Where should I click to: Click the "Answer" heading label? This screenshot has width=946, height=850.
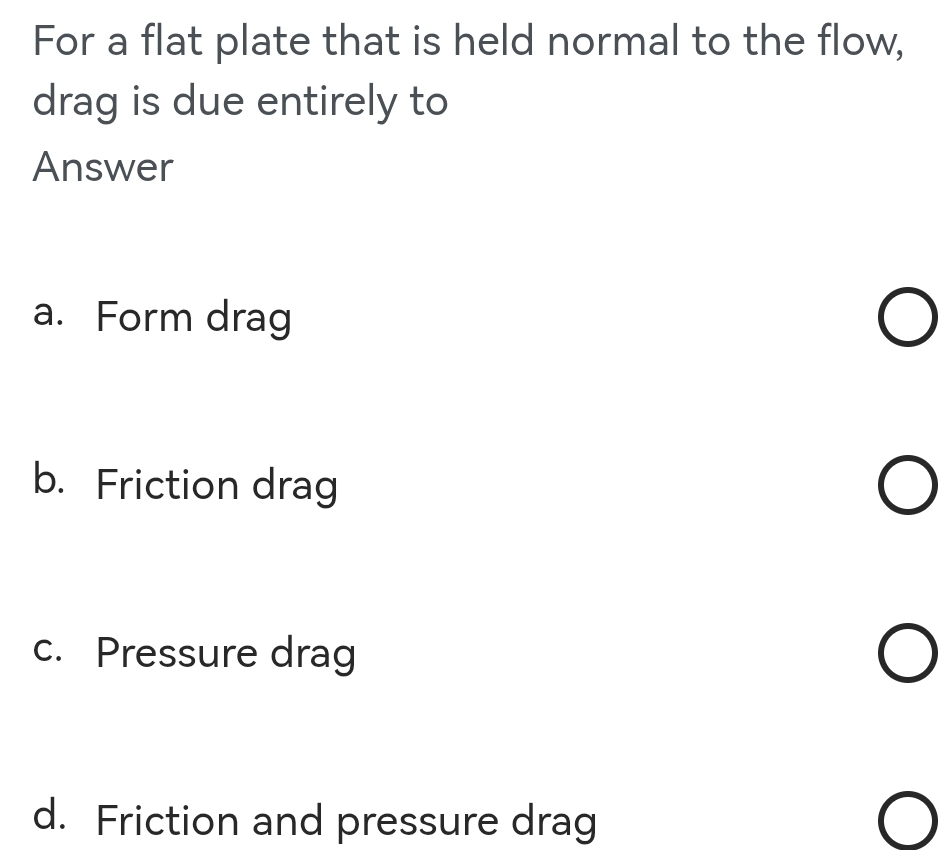point(103,167)
